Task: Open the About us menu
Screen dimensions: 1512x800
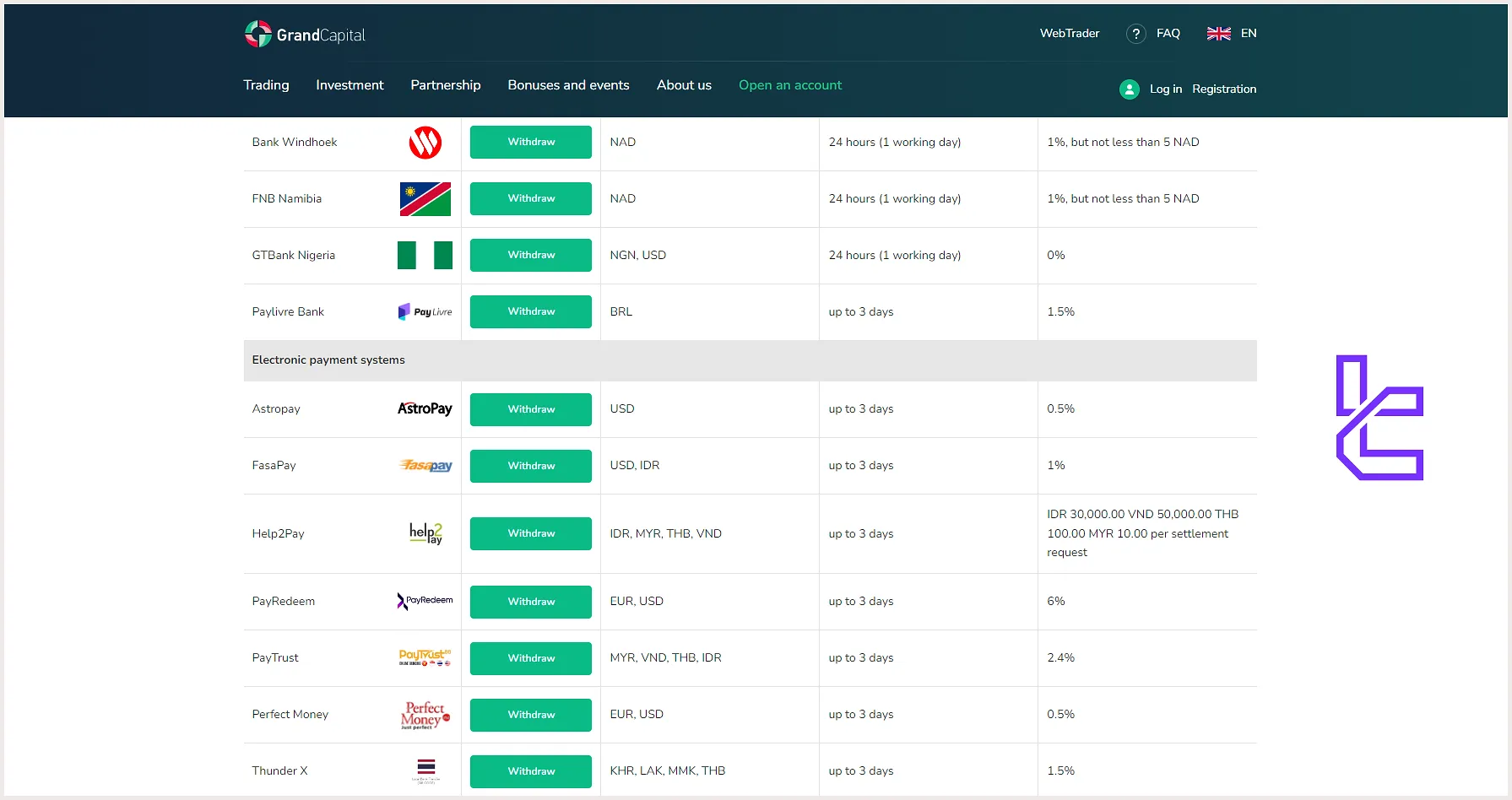Action: 684,85
